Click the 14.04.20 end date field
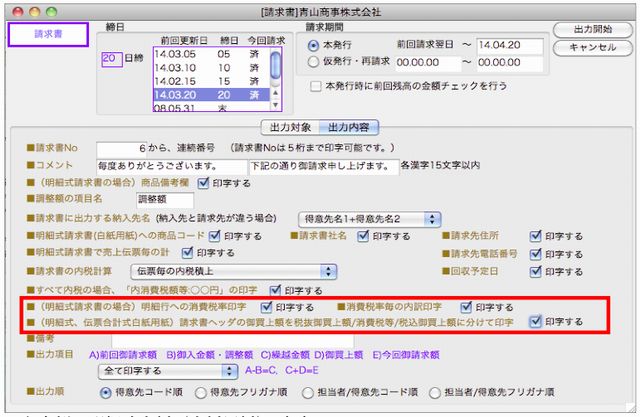Viewport: 640px width, 417px height. 510,46
